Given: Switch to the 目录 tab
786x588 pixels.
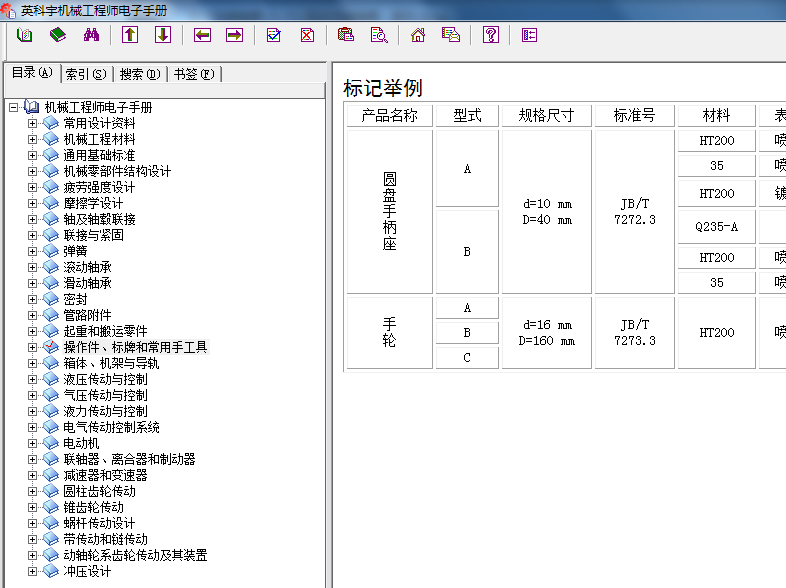Looking at the screenshot, I should tap(33, 73).
